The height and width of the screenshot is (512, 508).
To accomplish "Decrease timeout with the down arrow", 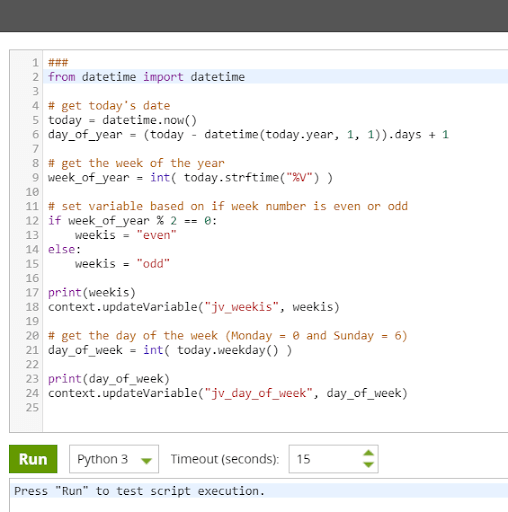I will [368, 465].
